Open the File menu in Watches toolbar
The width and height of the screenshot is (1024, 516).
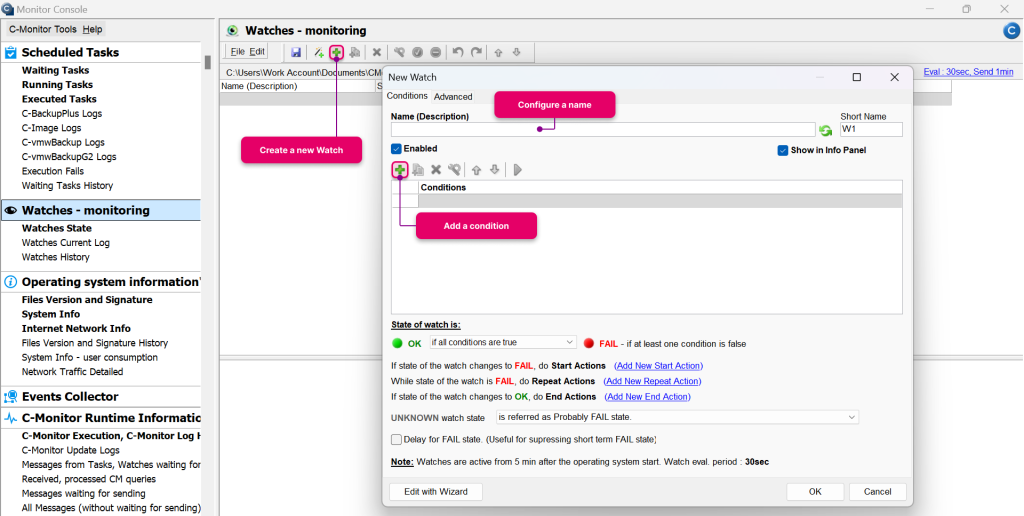pyautogui.click(x=237, y=52)
